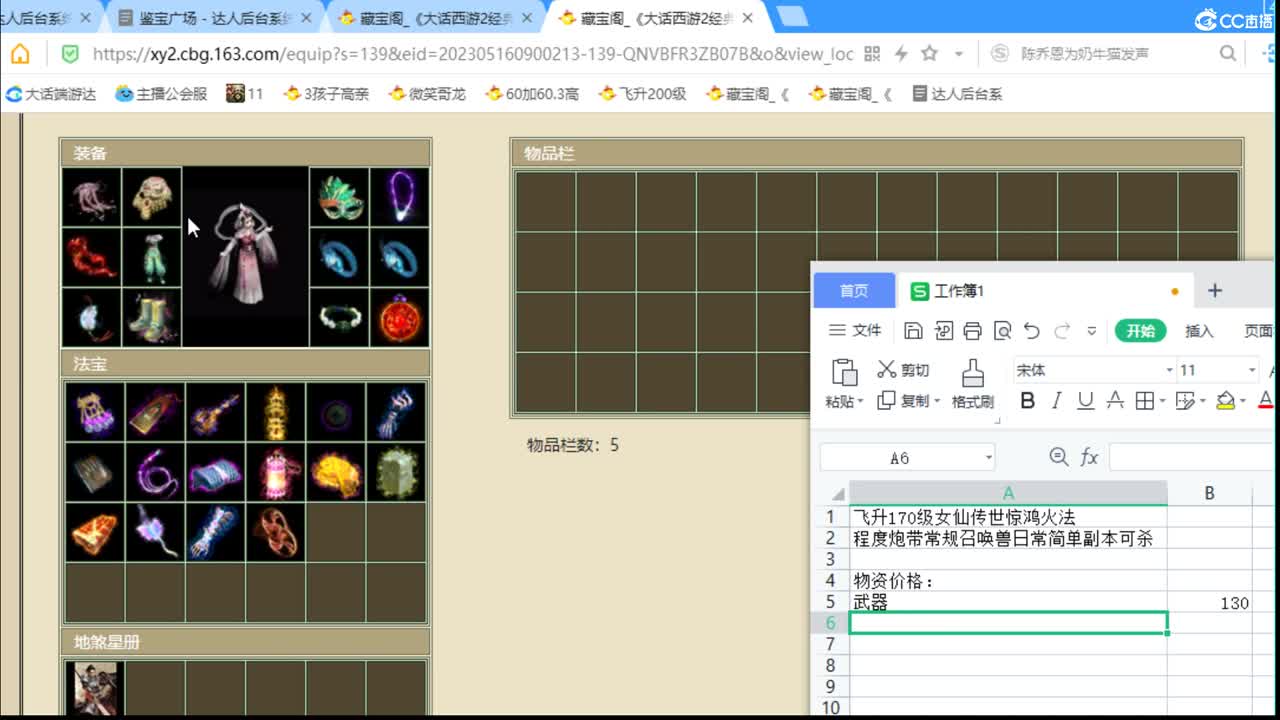Image resolution: width=1280 pixels, height=720 pixels.
Task: Bookmark page with the star icon
Action: pyautogui.click(x=930, y=54)
